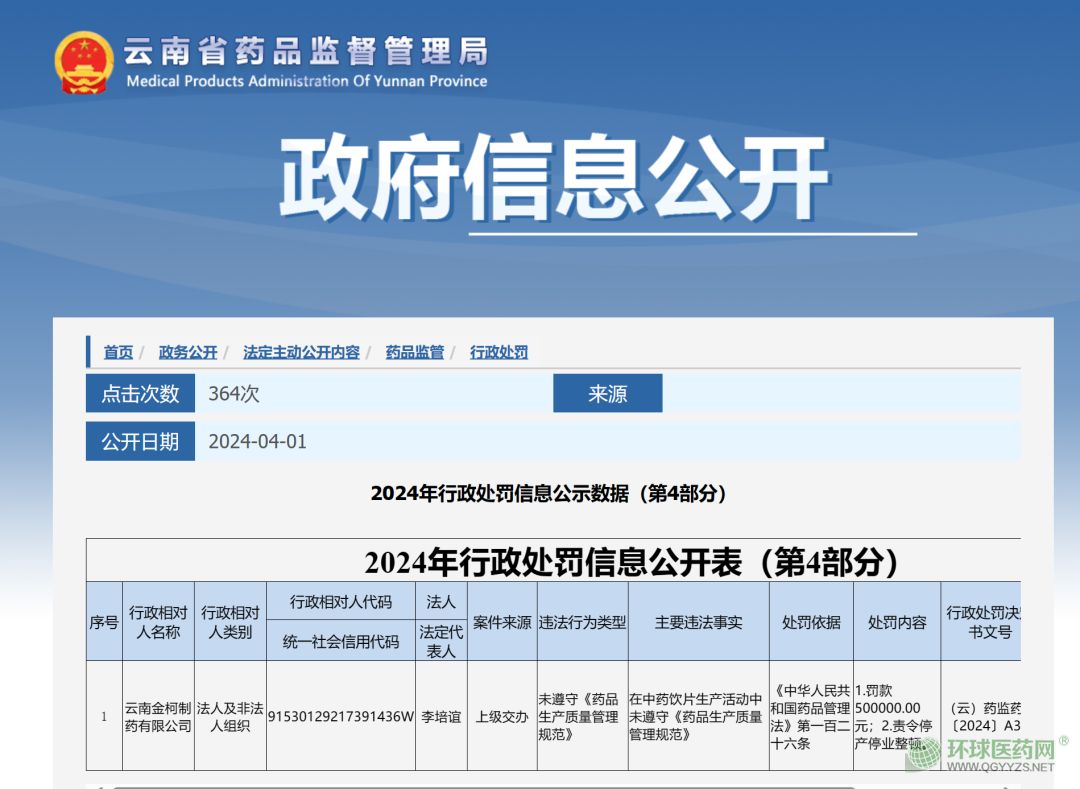Viewport: 1080px width, 789px height.
Task: Click the 处罚依据 column header
Action: coord(811,622)
